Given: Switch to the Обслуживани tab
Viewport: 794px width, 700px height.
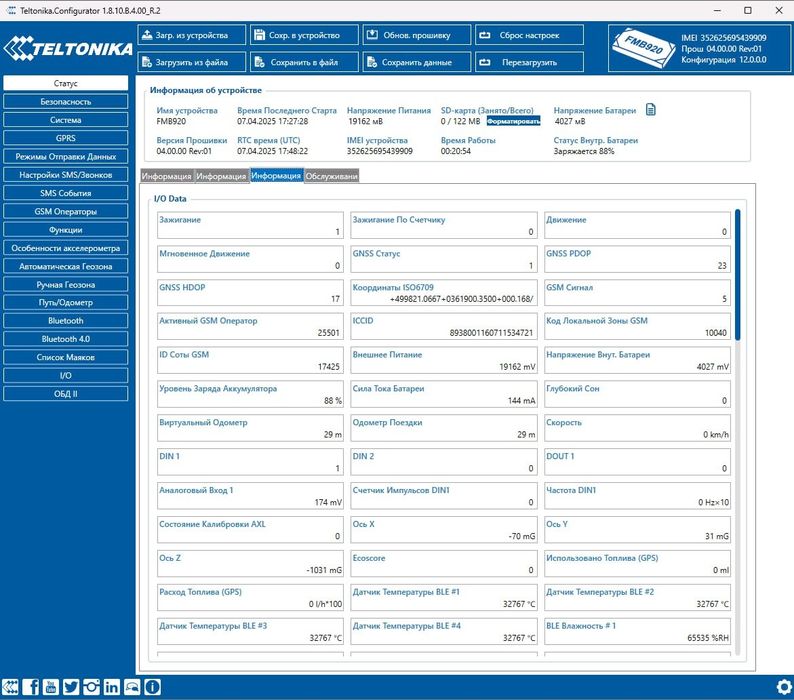Looking at the screenshot, I should [x=332, y=176].
